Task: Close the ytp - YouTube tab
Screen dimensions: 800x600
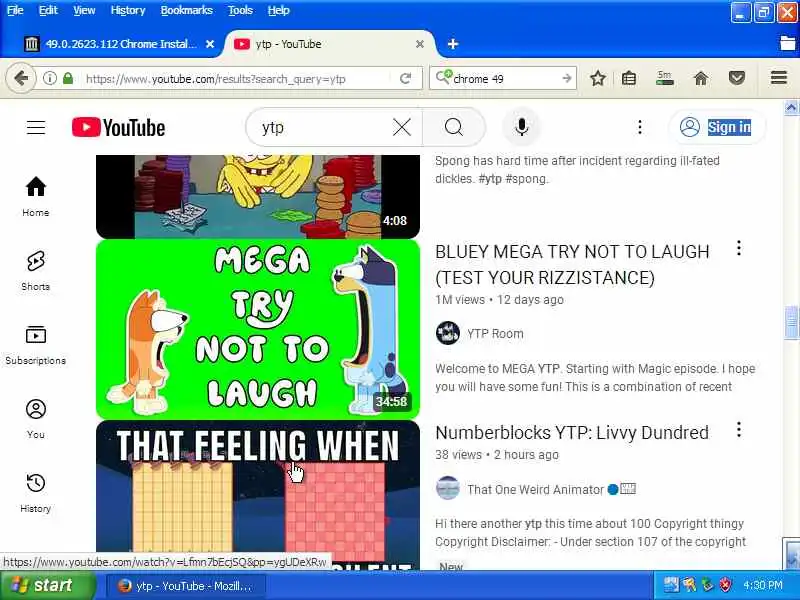Action: pyautogui.click(x=419, y=44)
